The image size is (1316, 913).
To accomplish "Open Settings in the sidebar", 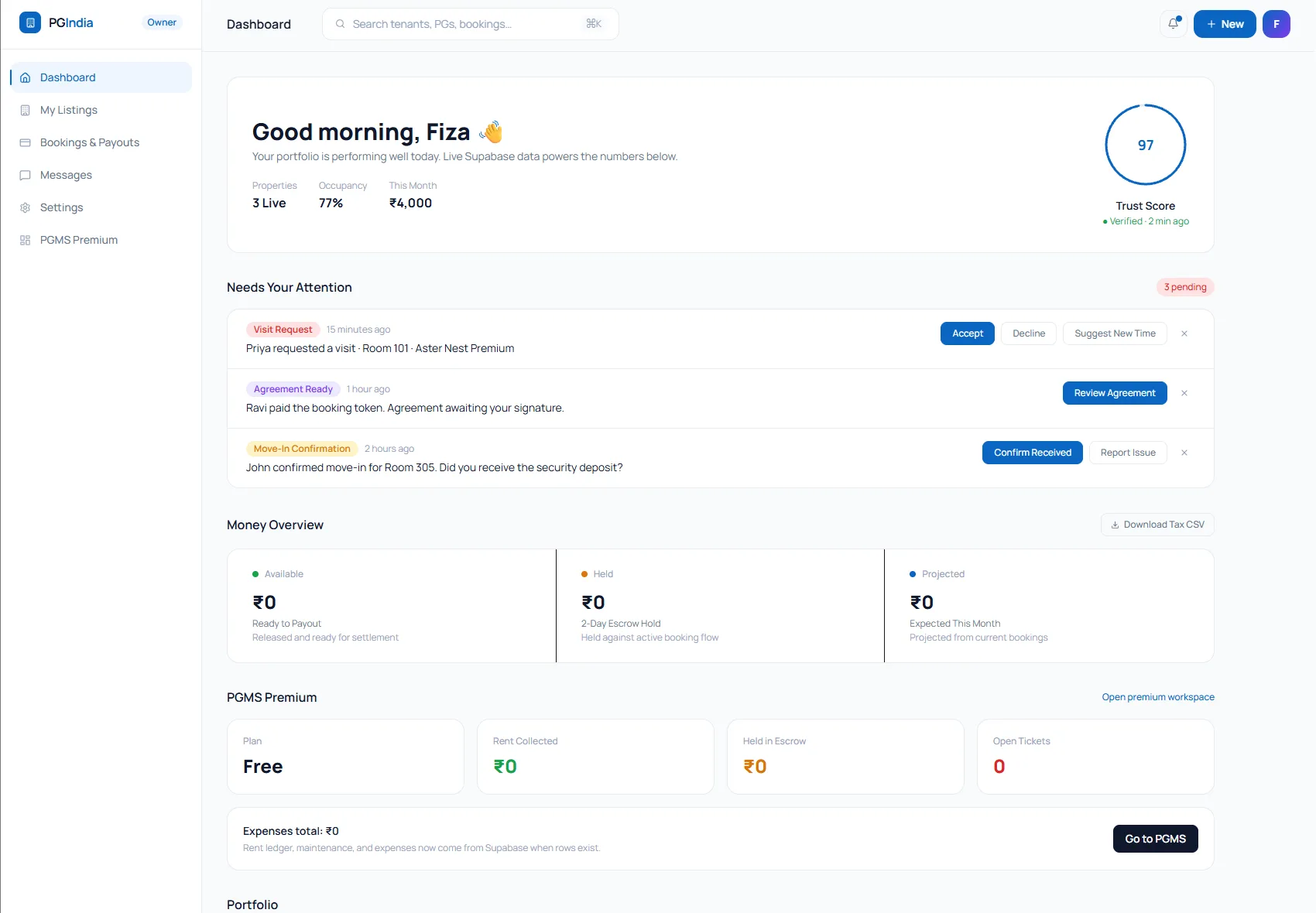I will (x=101, y=207).
